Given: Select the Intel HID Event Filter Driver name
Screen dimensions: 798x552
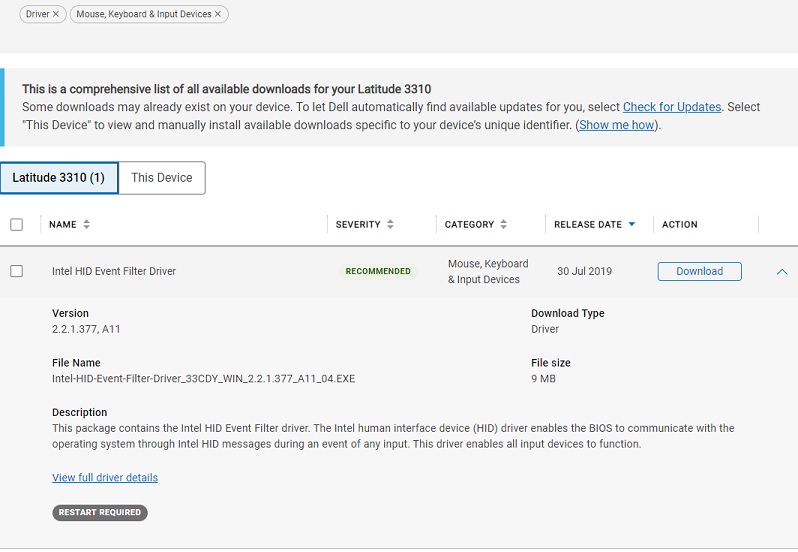Looking at the screenshot, I should pyautogui.click(x=114, y=271).
